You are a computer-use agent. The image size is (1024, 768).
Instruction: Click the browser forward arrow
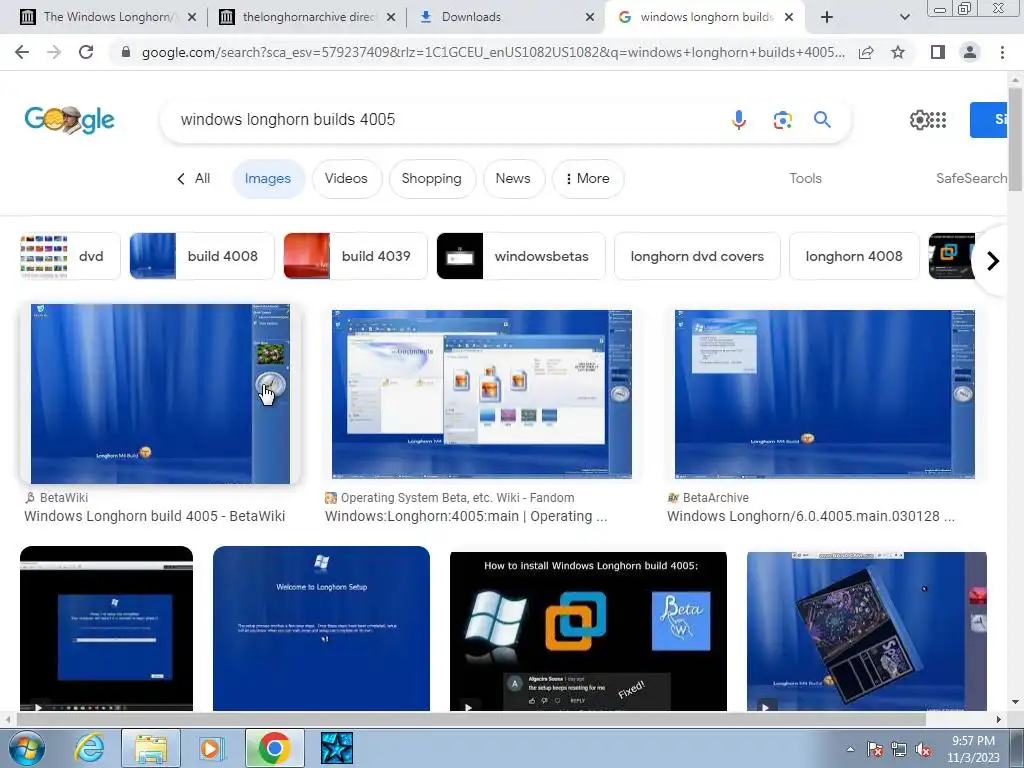pyautogui.click(x=54, y=52)
